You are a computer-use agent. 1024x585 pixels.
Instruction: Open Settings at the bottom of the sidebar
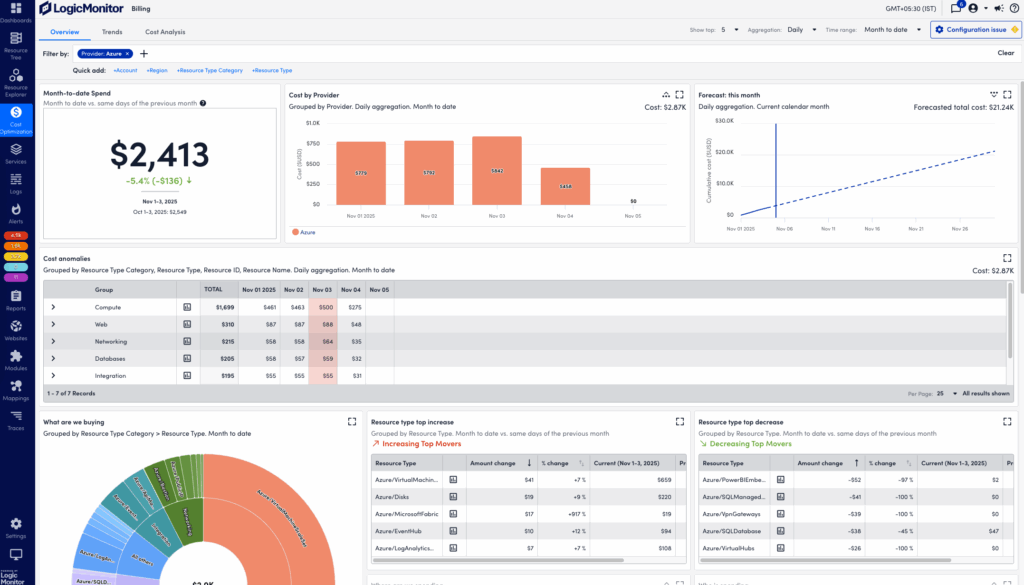pos(15,524)
